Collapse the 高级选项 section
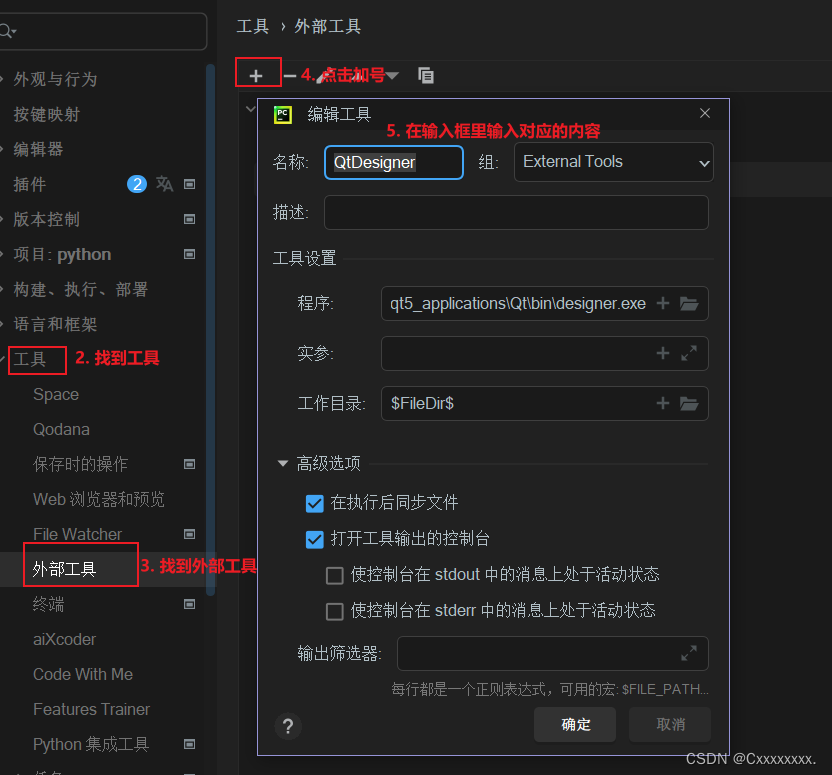Screen dimensions: 832x775 click(283, 464)
